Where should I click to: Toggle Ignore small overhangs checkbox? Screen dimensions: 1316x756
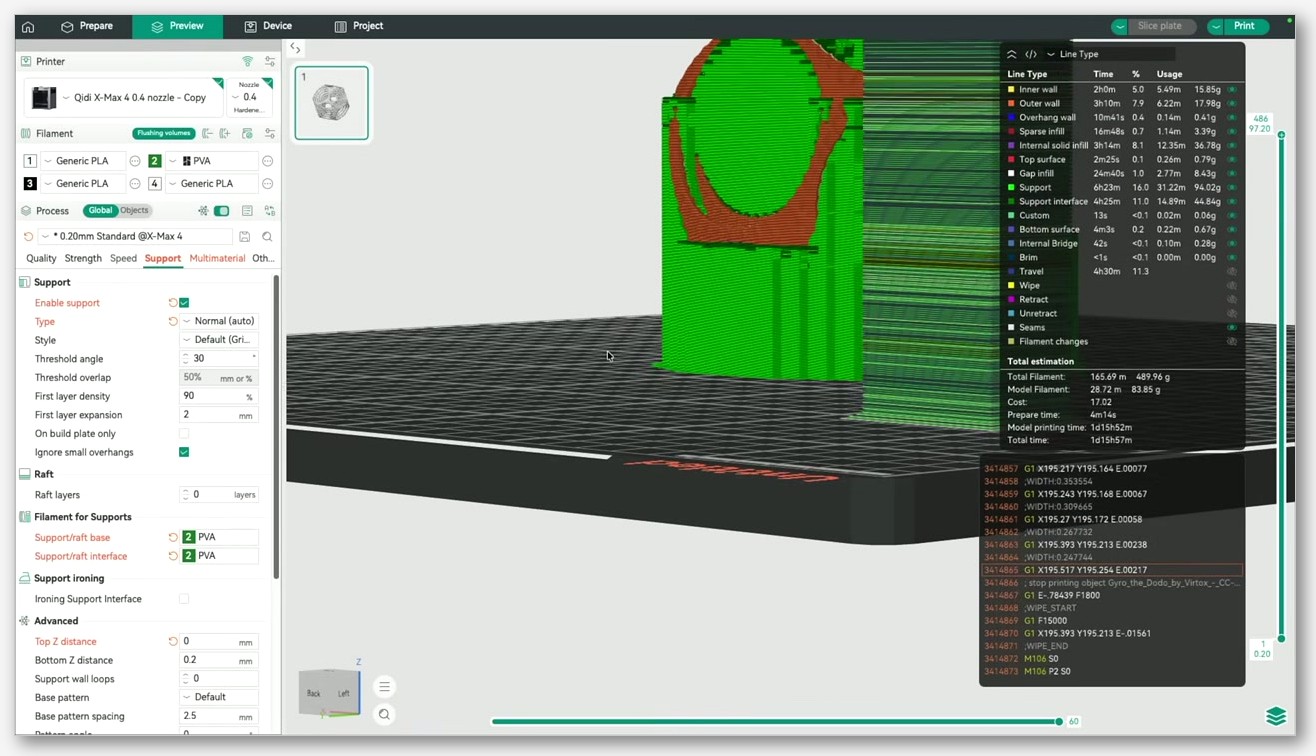(x=184, y=452)
